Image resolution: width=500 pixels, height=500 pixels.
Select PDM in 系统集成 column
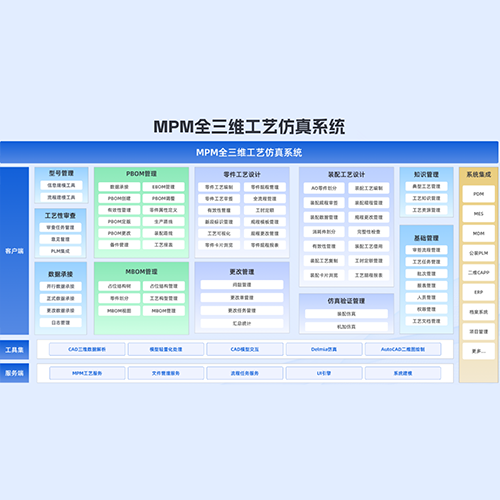(479, 194)
